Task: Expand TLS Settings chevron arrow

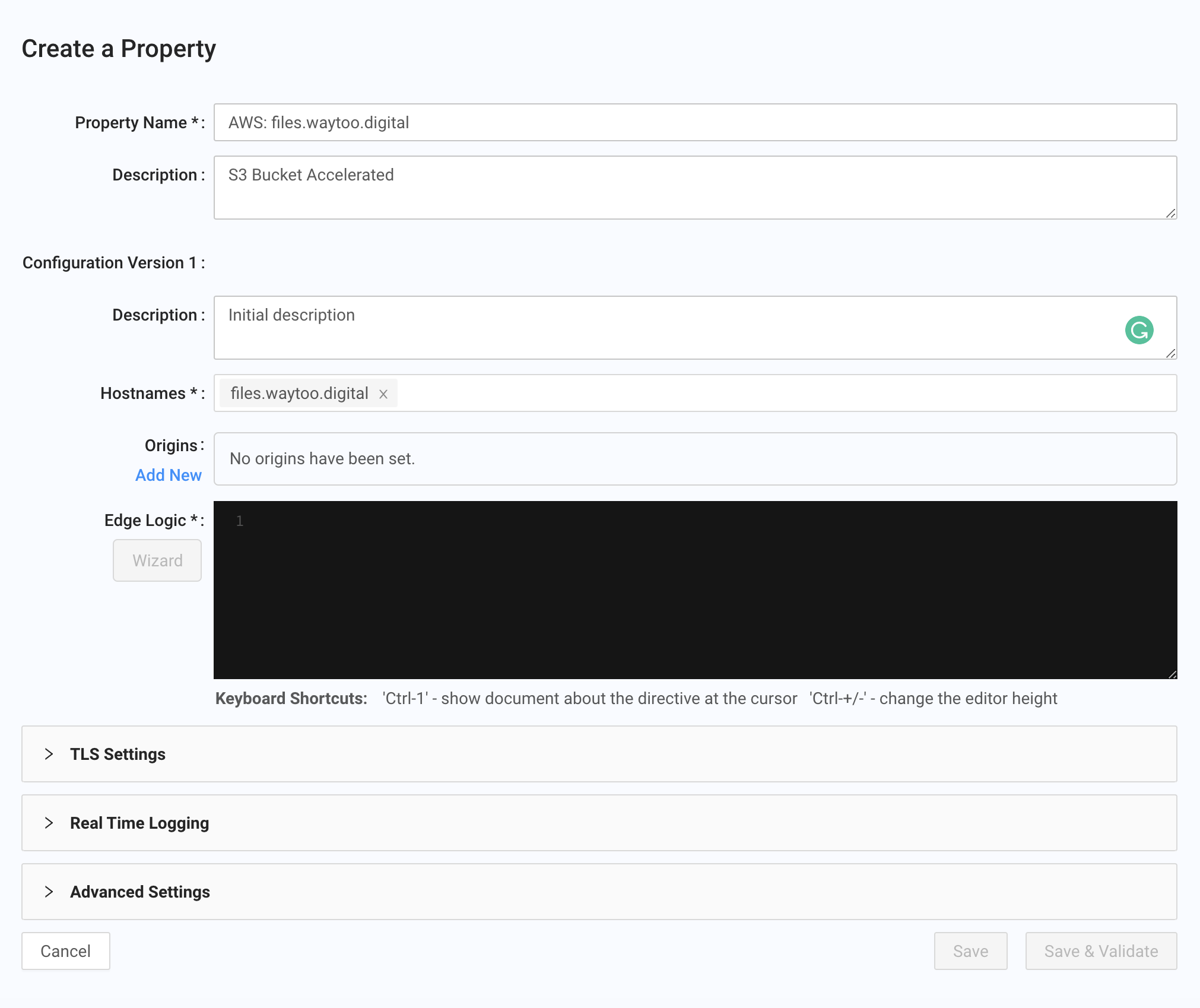Action: point(49,754)
